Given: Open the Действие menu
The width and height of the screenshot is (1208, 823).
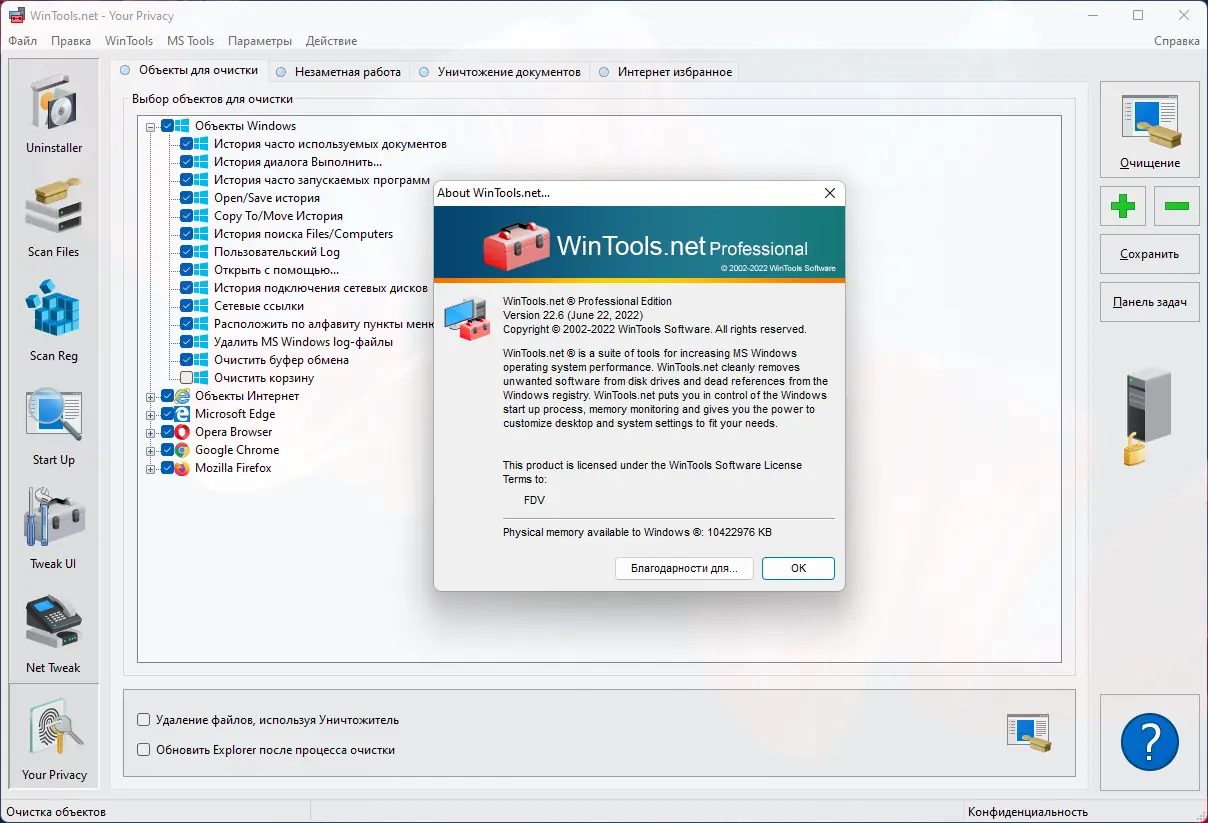Looking at the screenshot, I should coord(331,41).
